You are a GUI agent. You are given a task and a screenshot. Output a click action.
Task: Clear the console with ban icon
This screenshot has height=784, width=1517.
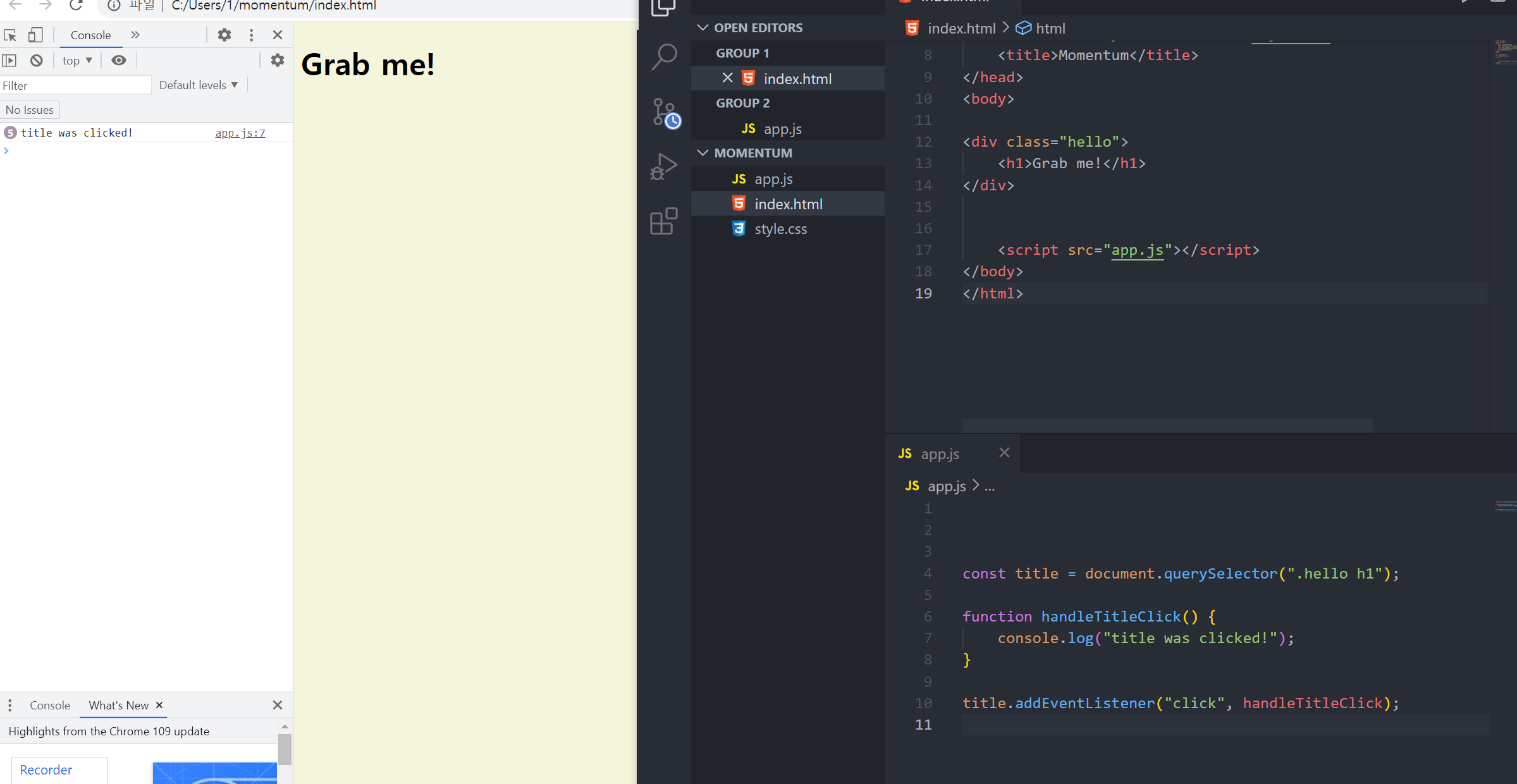[x=37, y=60]
